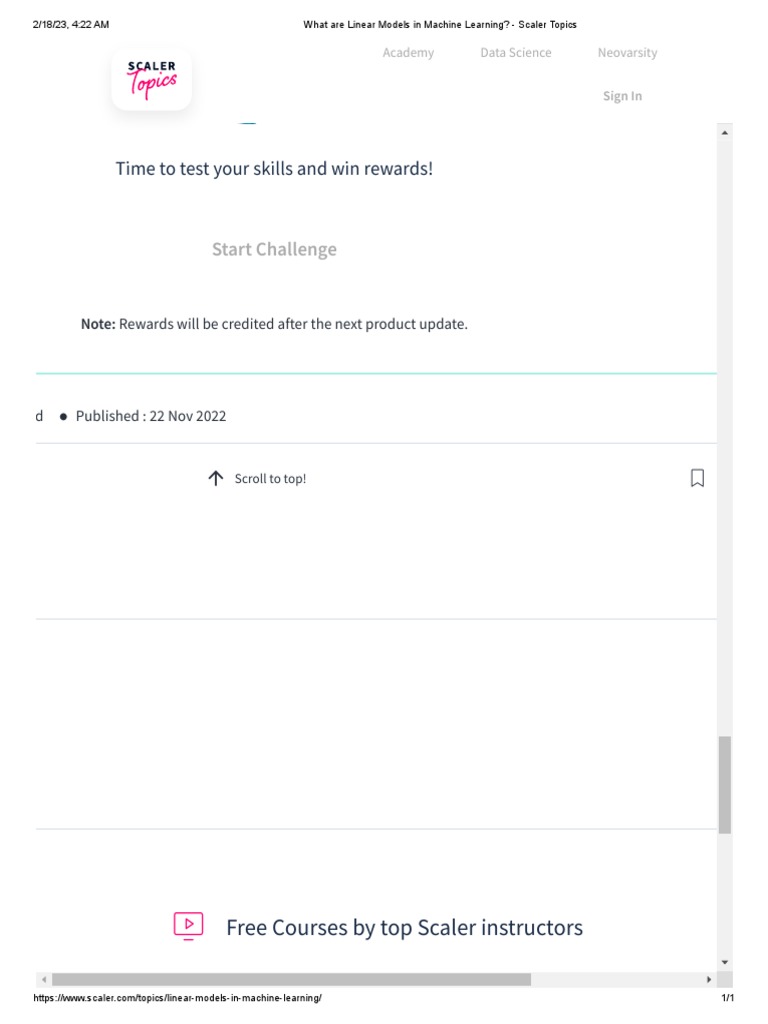Click the Free Courses by top Scaler instructors heading
This screenshot has height=1024, width=768.
pos(404,927)
